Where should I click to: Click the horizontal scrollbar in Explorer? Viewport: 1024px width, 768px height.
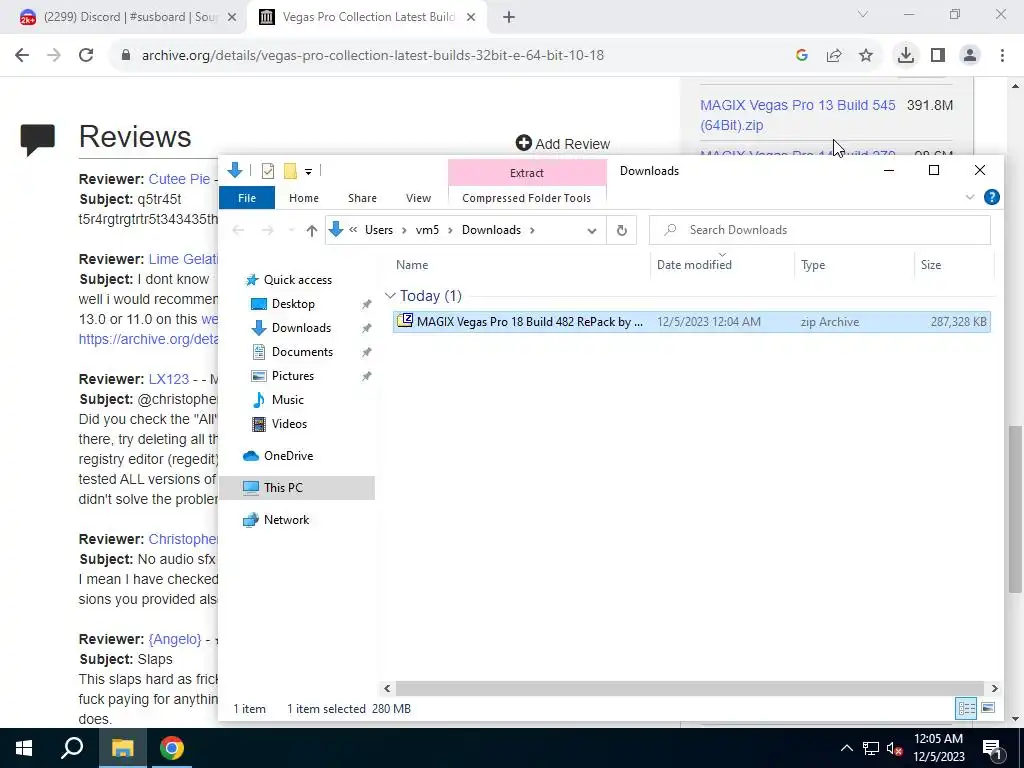coord(690,689)
